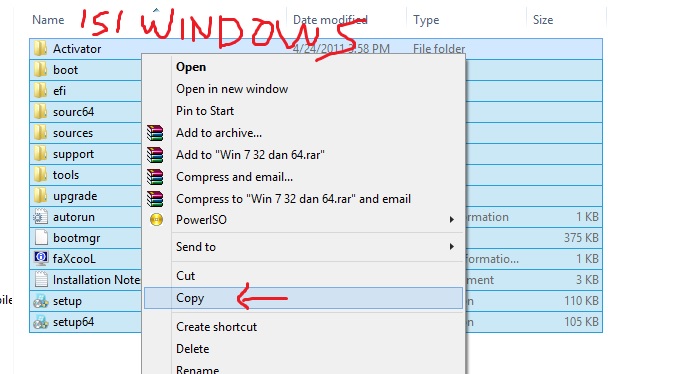Sort by the Name column header
This screenshot has width=674, height=374.
click(x=48, y=20)
